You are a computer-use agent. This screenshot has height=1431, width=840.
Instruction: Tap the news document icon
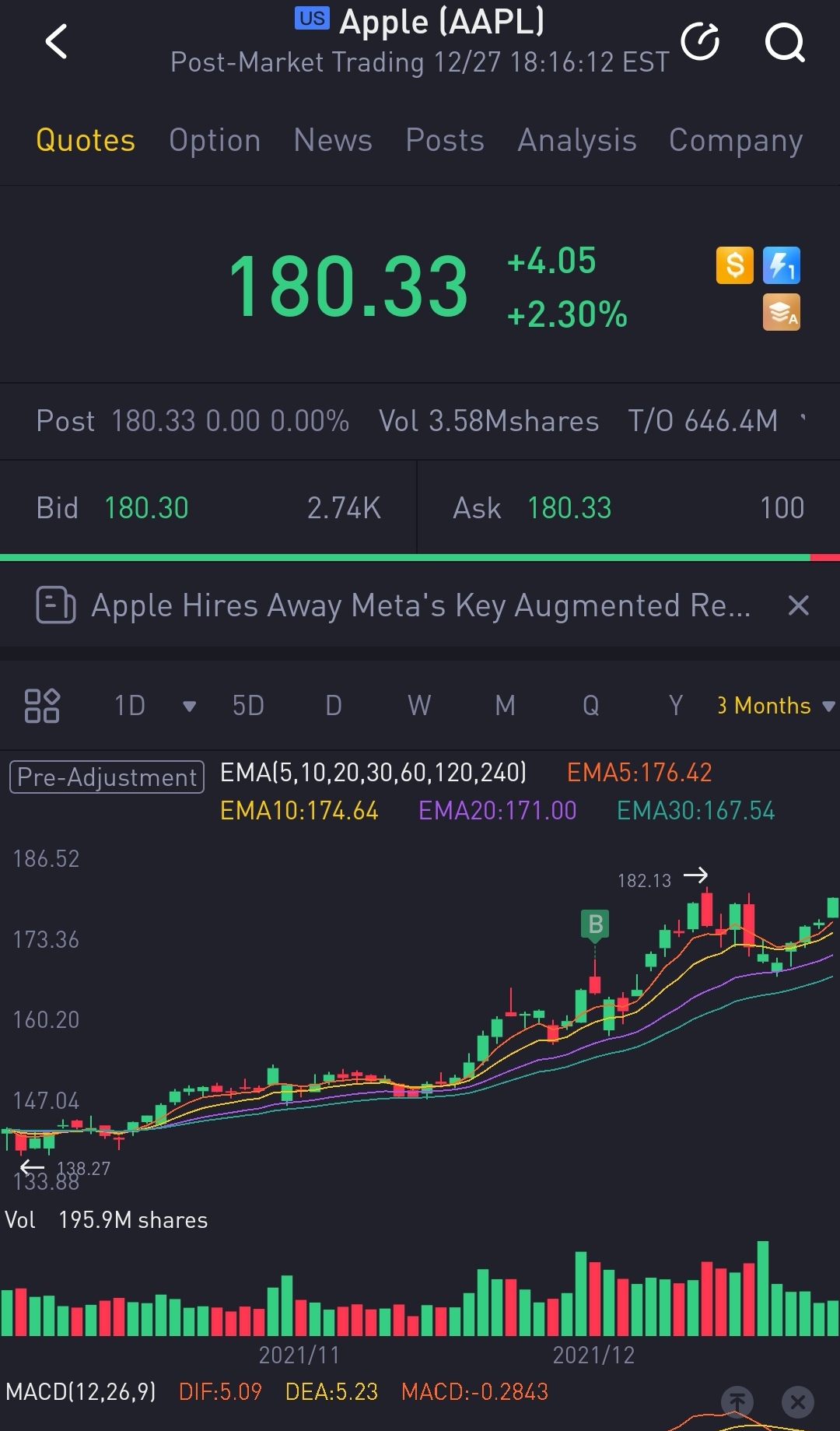(56, 605)
